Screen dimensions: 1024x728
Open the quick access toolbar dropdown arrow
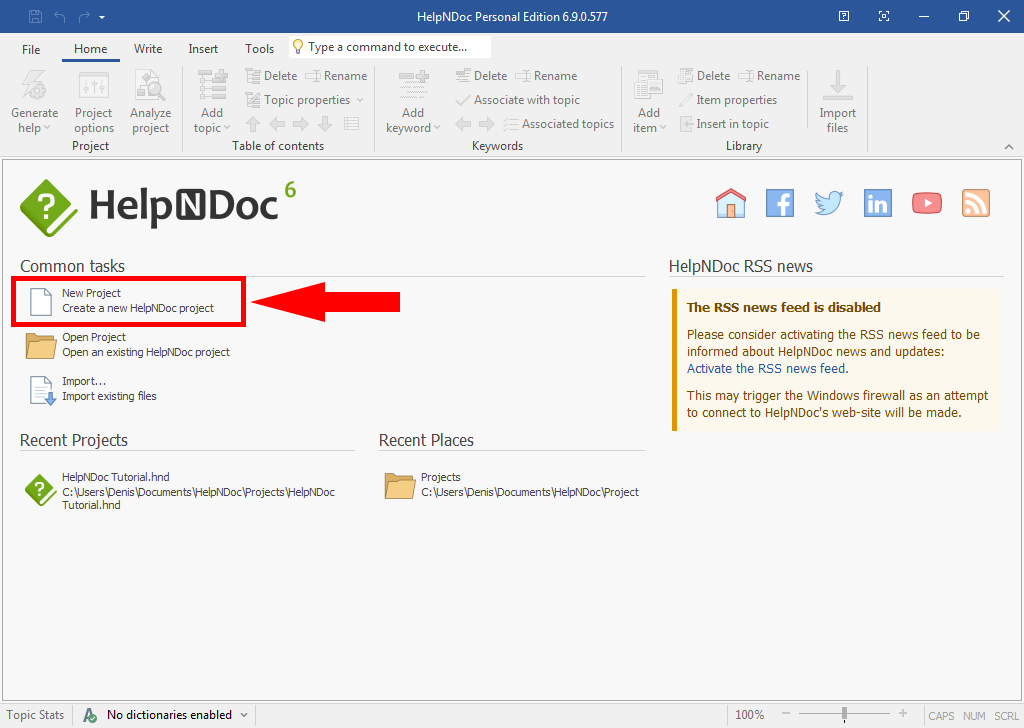(x=102, y=18)
